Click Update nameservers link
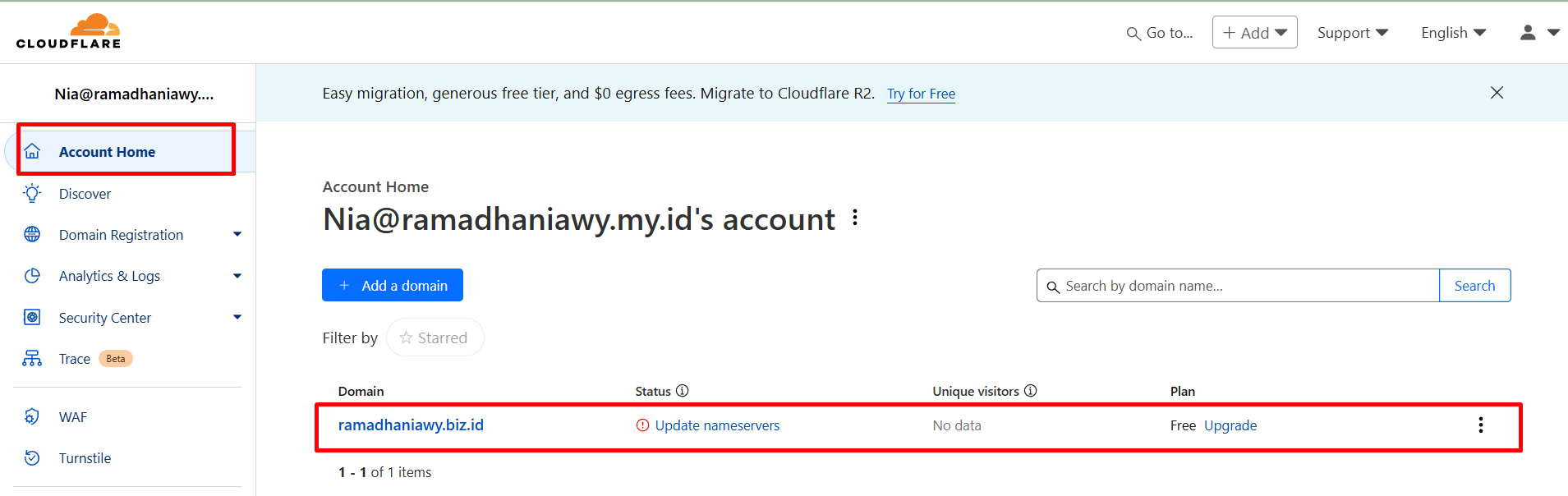 [x=717, y=425]
